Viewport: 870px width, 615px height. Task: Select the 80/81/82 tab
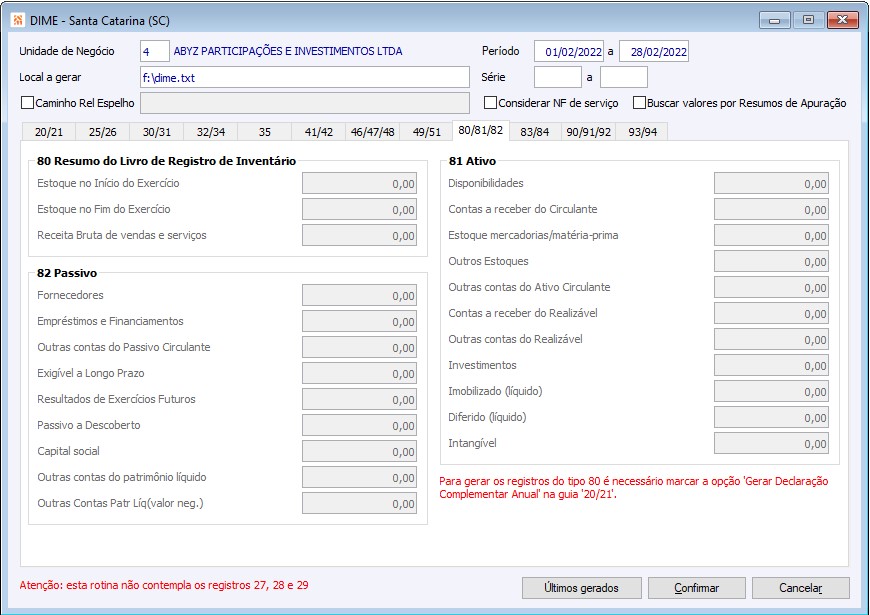[x=480, y=130]
